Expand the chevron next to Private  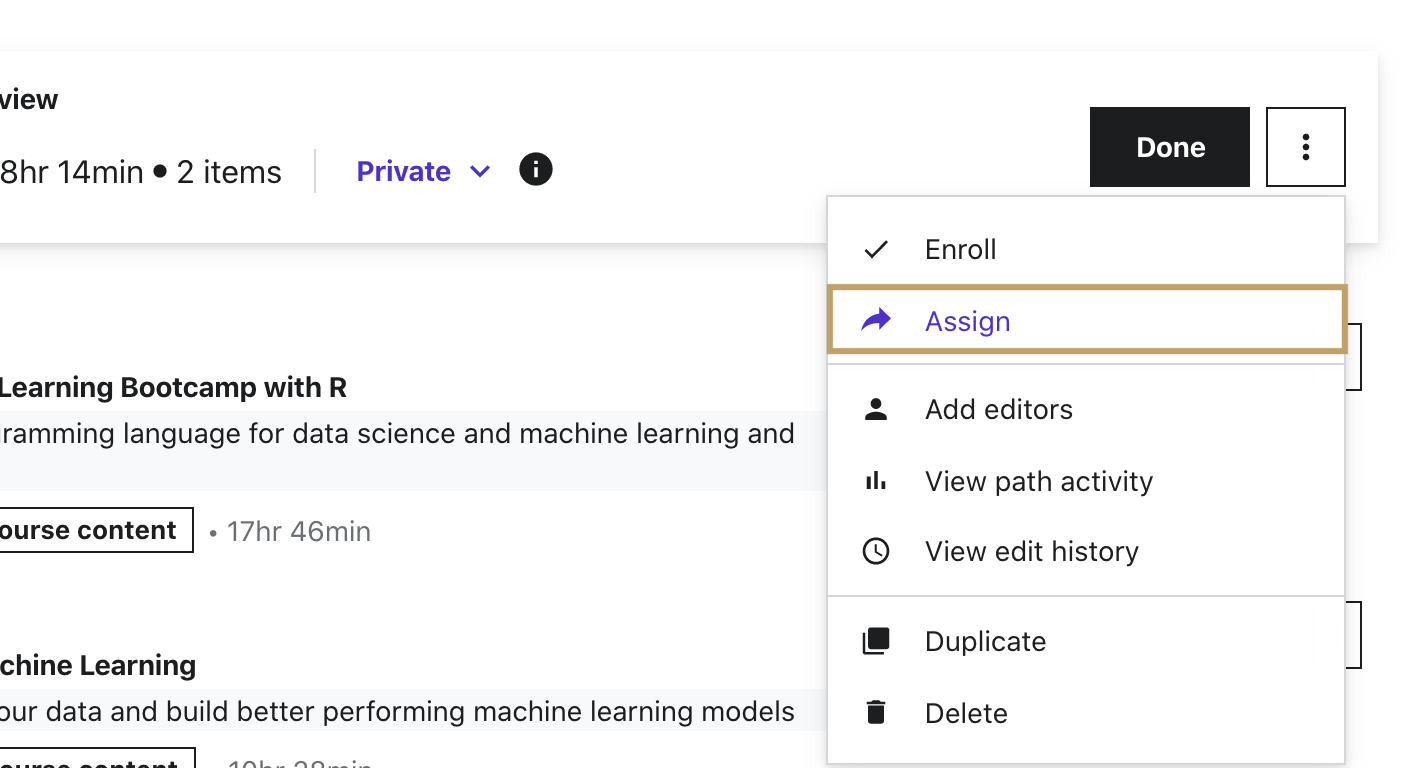480,171
